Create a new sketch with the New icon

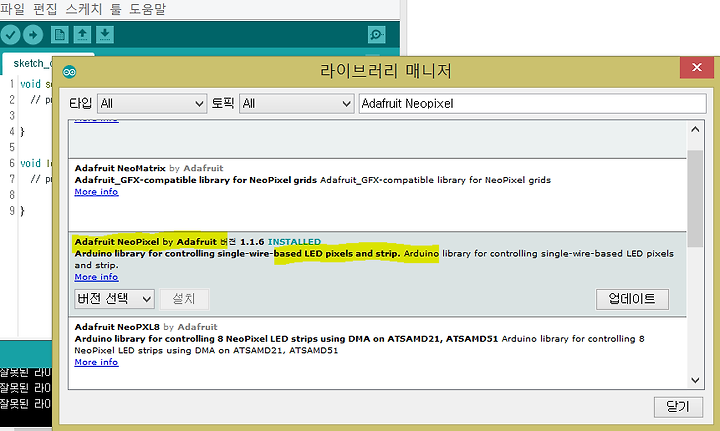point(60,34)
